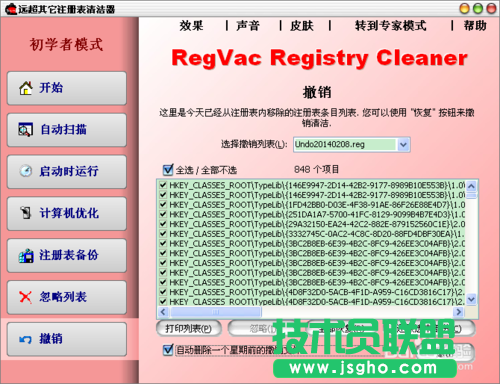The height and width of the screenshot is (384, 500).
Task: Uncheck the row containing {1FD42BB0-D03E
Action: (x=163, y=204)
